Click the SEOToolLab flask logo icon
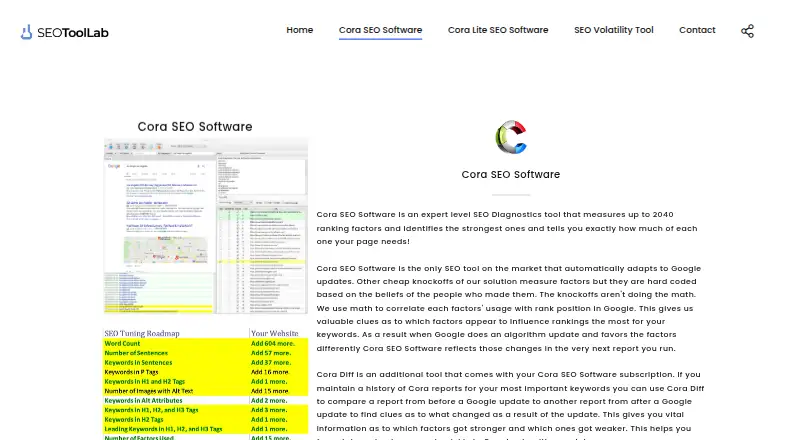800x440 pixels. click(26, 32)
